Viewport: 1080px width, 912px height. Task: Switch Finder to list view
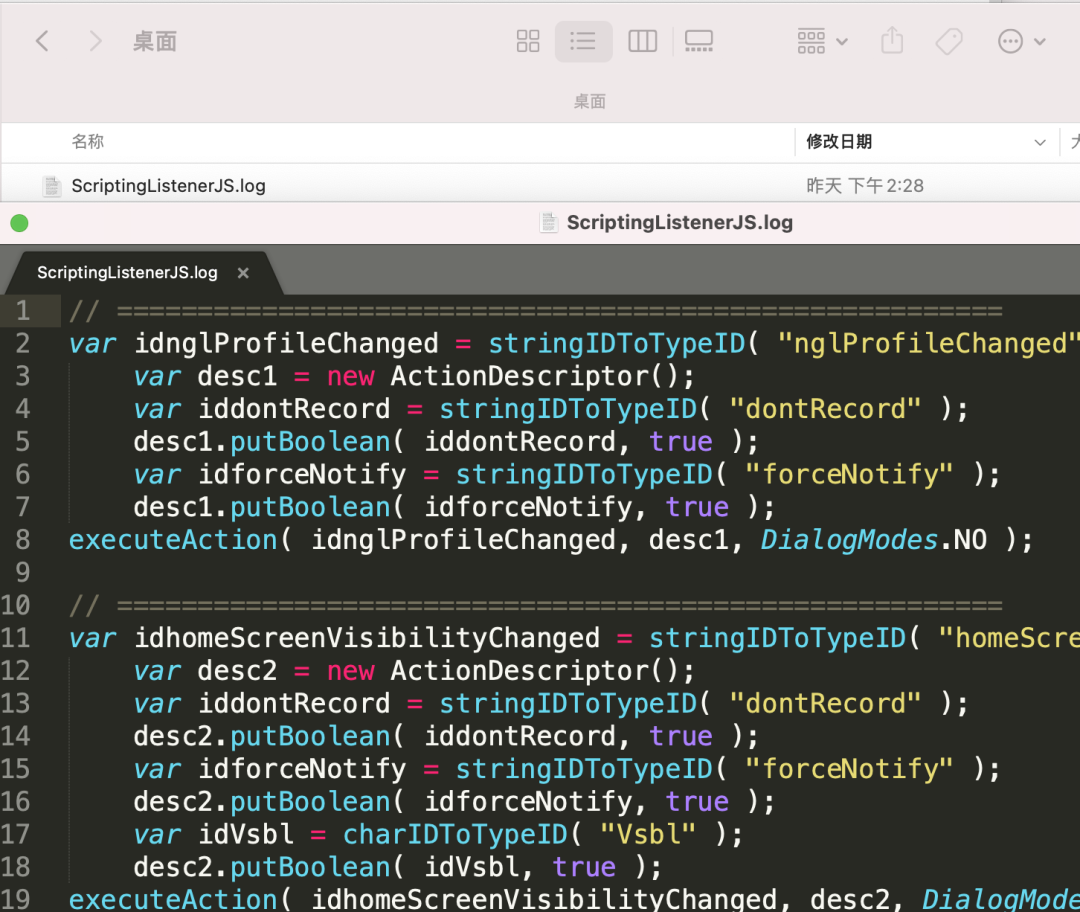coord(583,41)
